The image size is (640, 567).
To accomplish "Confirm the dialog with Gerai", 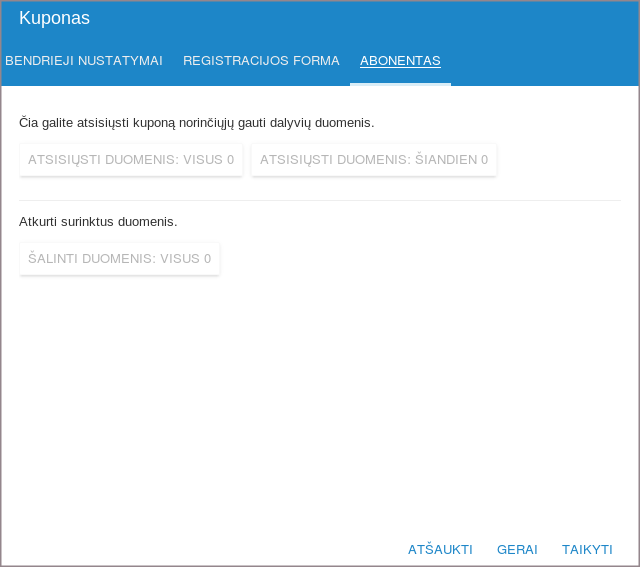I will (517, 549).
